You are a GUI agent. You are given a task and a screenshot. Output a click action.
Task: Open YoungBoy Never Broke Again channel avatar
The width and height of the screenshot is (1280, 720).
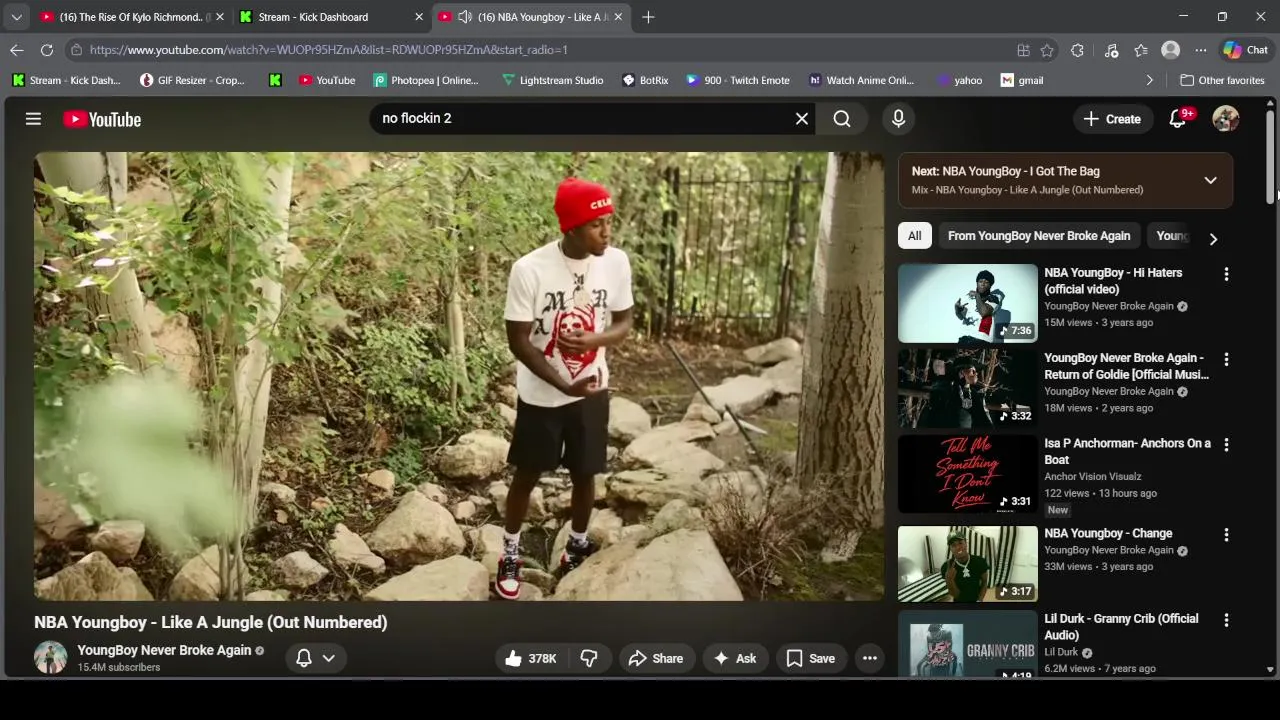pyautogui.click(x=51, y=657)
